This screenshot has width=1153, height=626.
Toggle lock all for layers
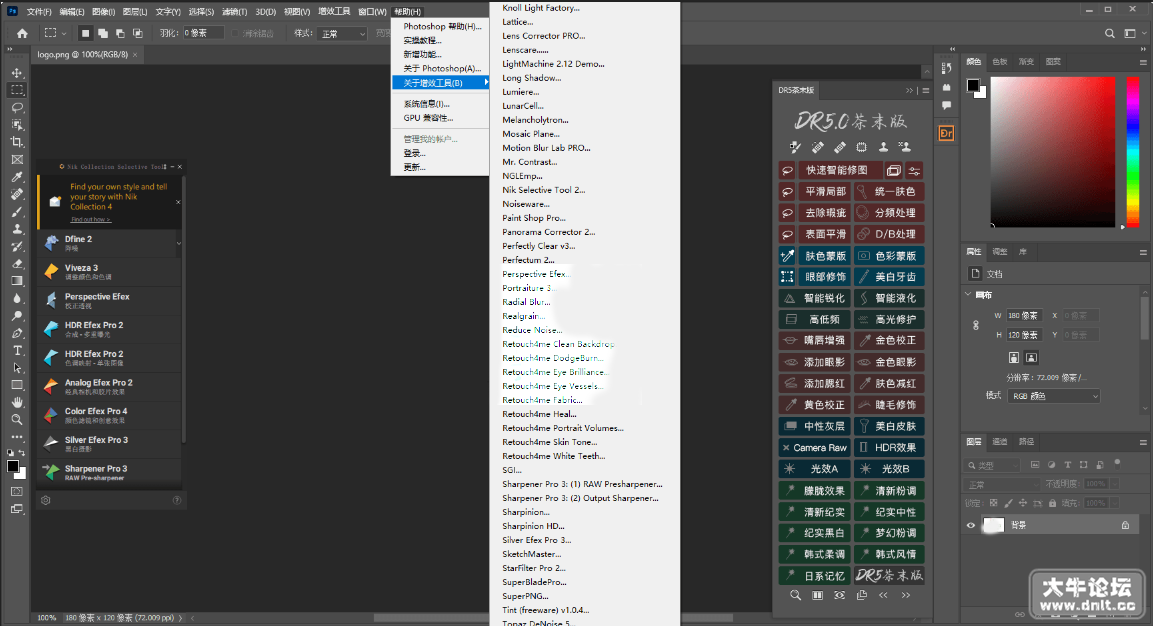[x=1052, y=503]
